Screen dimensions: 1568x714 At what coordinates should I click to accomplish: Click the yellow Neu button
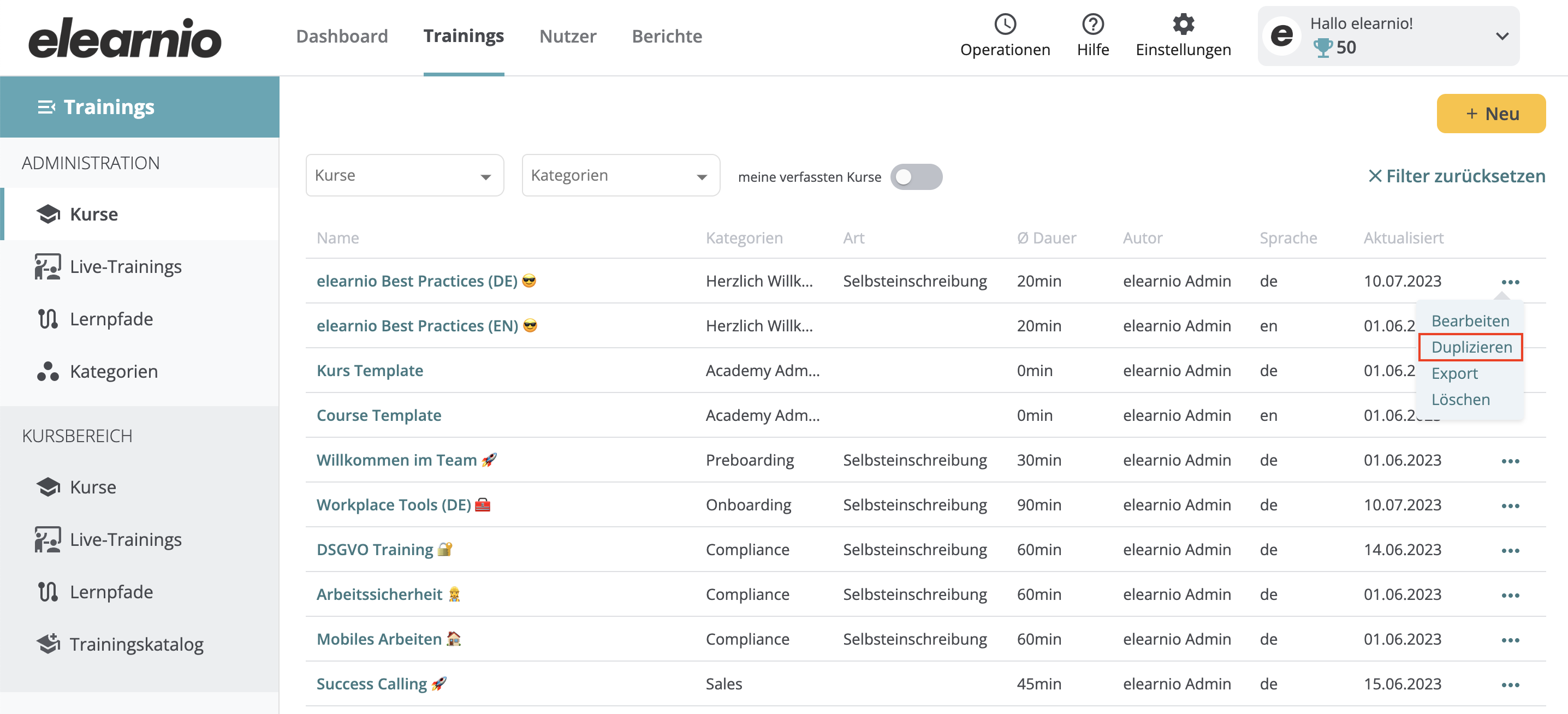(x=1490, y=113)
